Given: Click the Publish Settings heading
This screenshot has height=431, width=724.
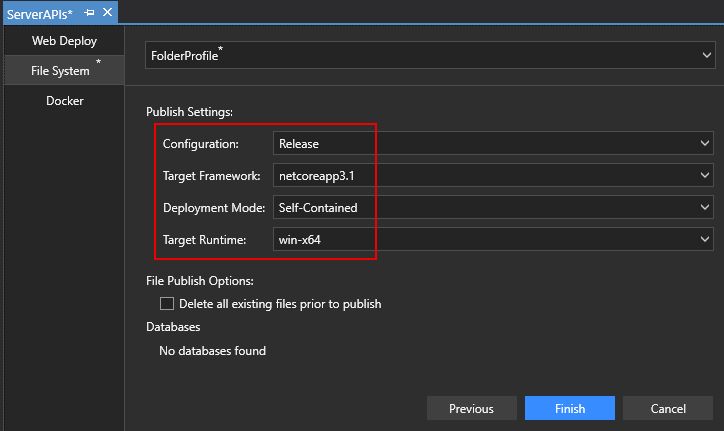Looking at the screenshot, I should (x=189, y=112).
